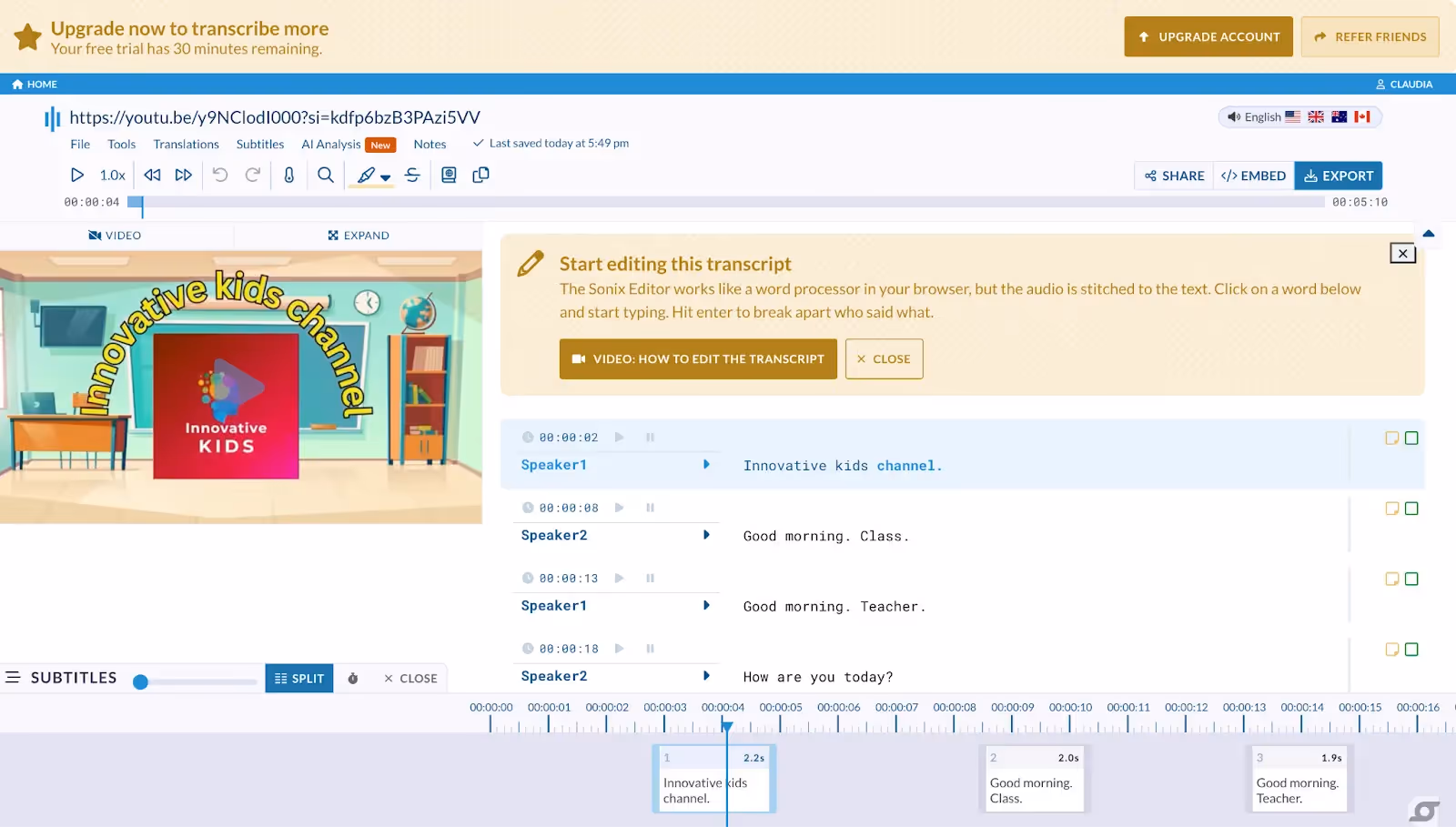Select subtitle block 2 Good morning. Class.
The height and width of the screenshot is (827, 1456).
tap(1035, 779)
